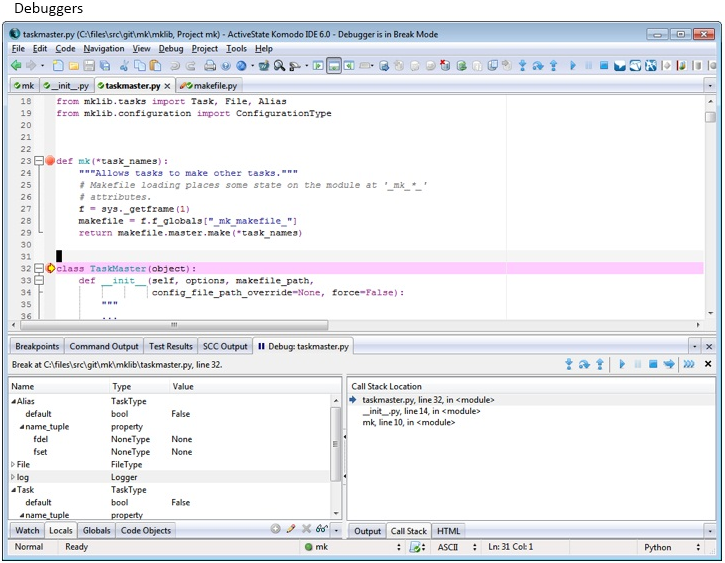725x563 pixels.
Task: Collapse the Alias variable tree node
Action: (13, 401)
